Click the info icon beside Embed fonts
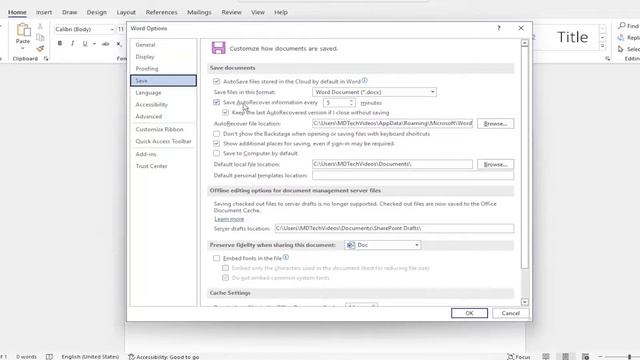The height and width of the screenshot is (360, 640). click(x=286, y=258)
